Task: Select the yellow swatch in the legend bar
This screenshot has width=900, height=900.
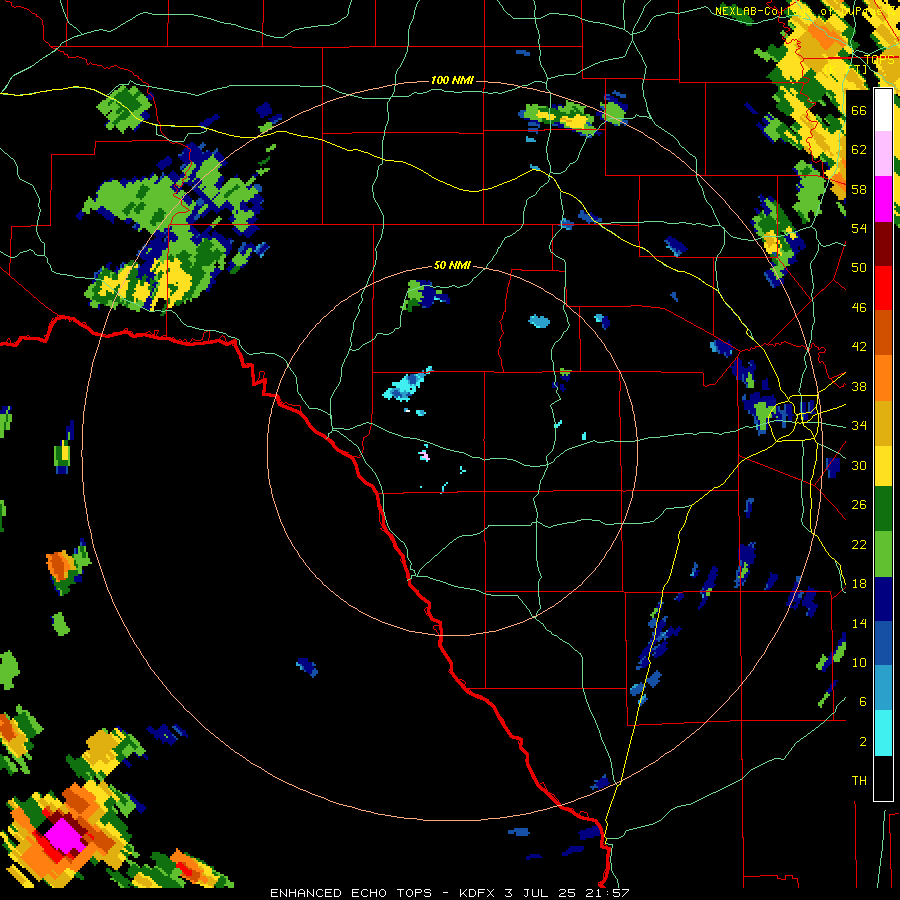Action: tap(883, 465)
